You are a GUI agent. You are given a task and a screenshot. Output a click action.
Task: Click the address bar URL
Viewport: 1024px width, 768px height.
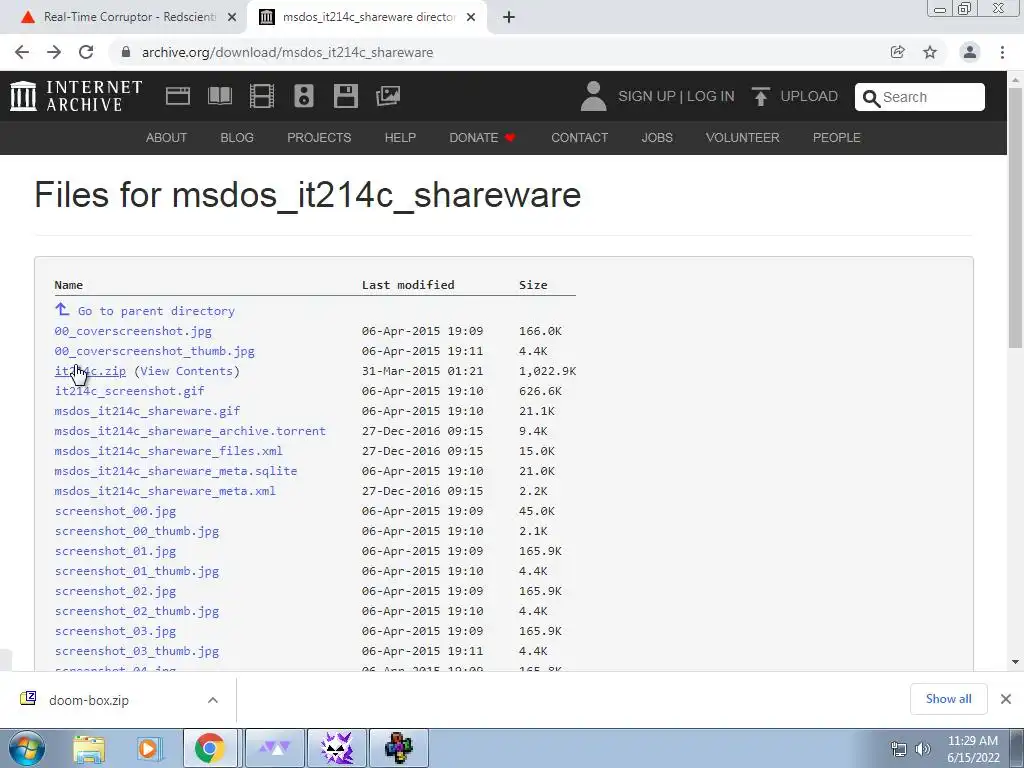tap(287, 52)
